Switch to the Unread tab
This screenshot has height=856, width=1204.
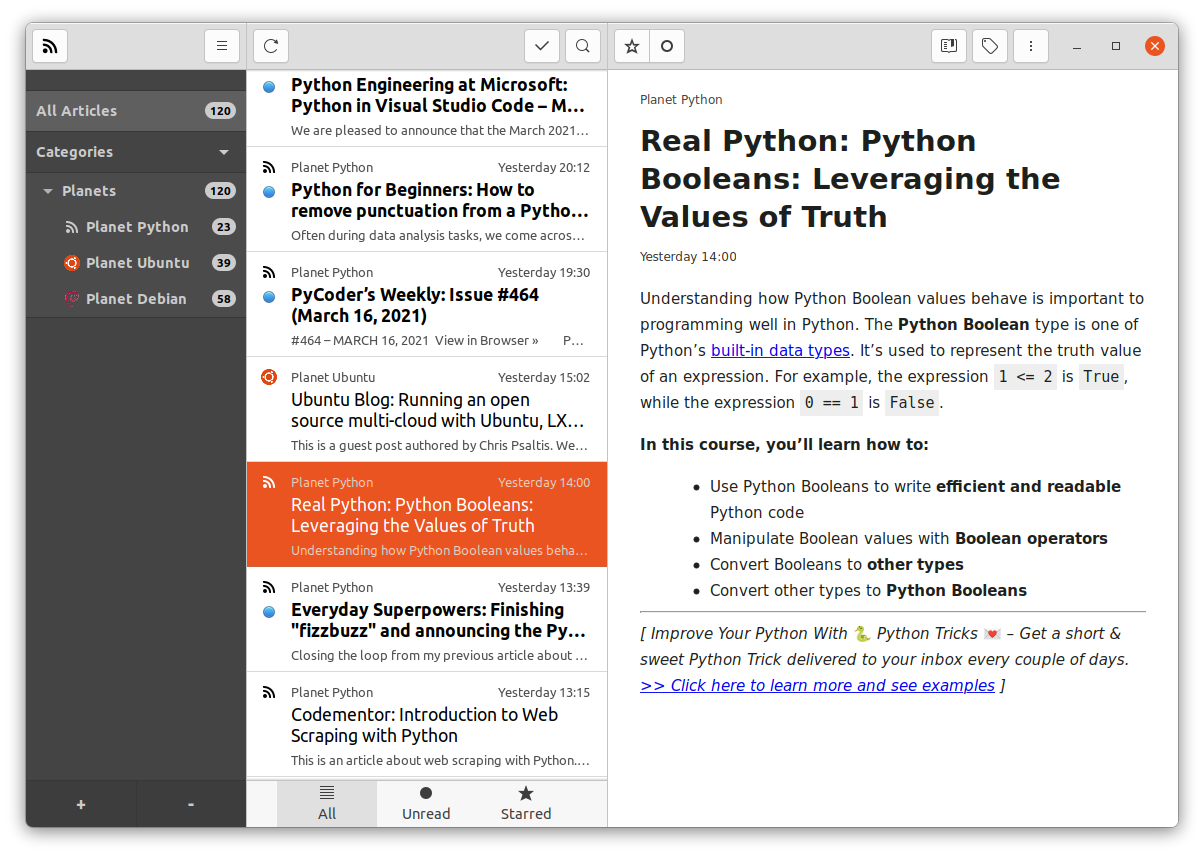click(x=426, y=804)
